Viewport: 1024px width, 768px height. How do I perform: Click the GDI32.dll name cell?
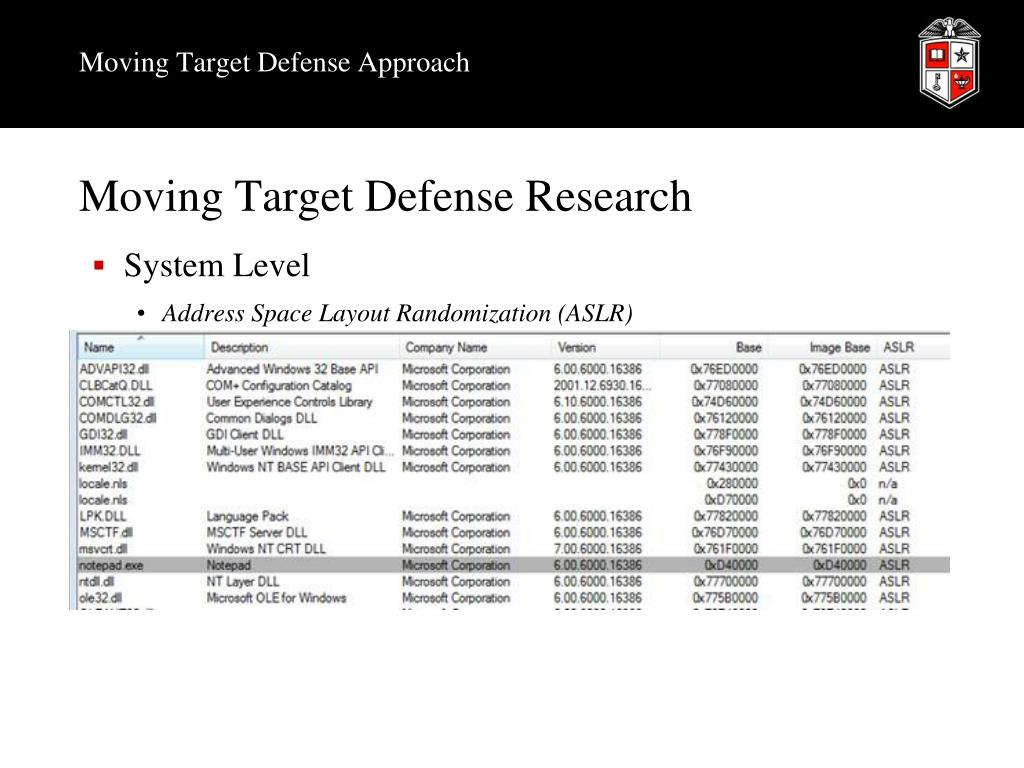(103, 434)
